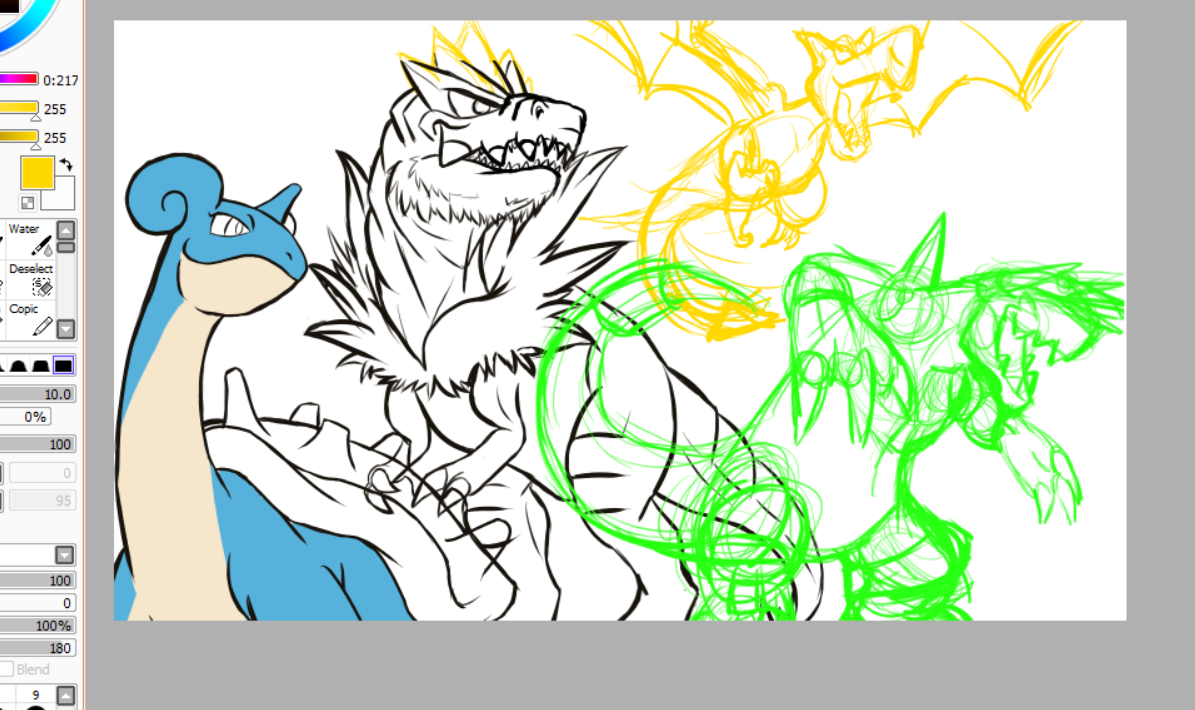Image resolution: width=1195 pixels, height=710 pixels.
Task: Toggle the Blend checkbox
Action: pyautogui.click(x=7, y=669)
